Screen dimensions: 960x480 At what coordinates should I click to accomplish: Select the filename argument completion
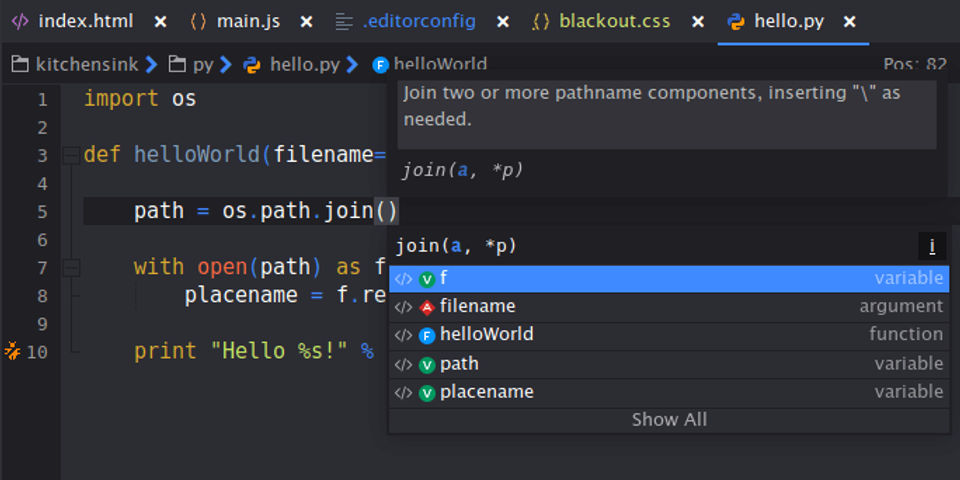669,307
